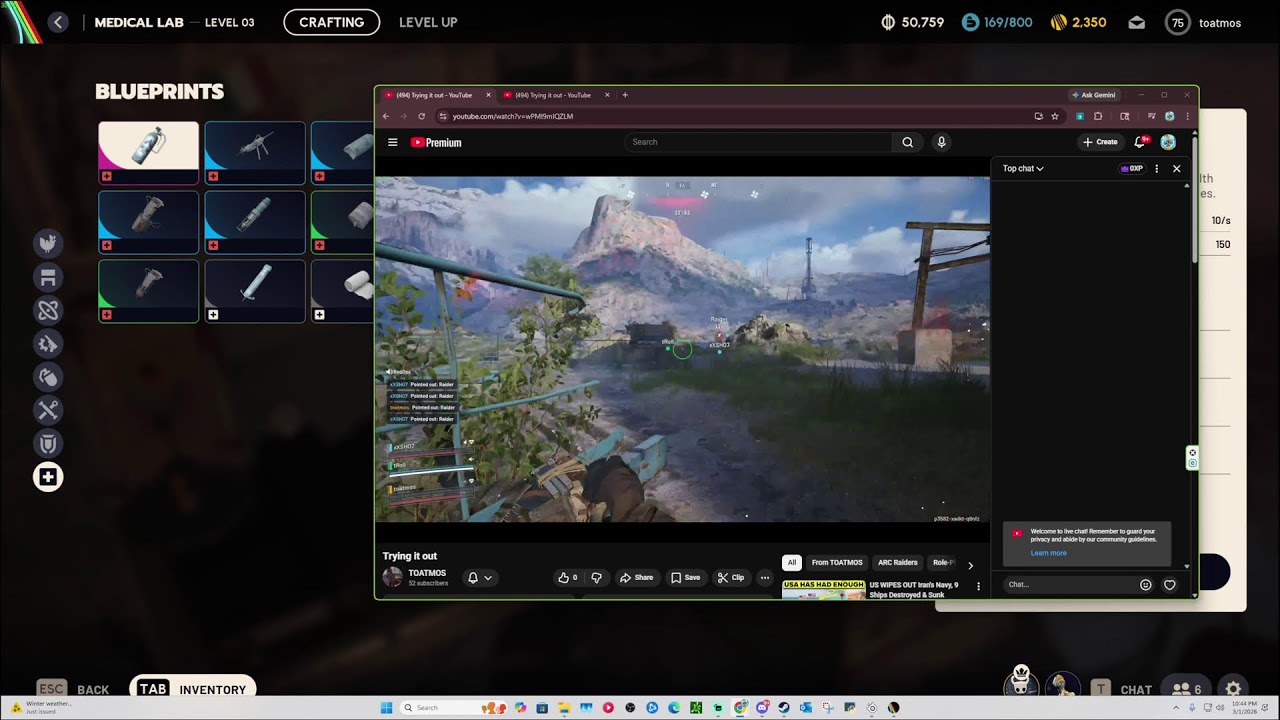Viewport: 1280px width, 720px height.
Task: Go to YouTube Premium home logo
Action: click(436, 142)
